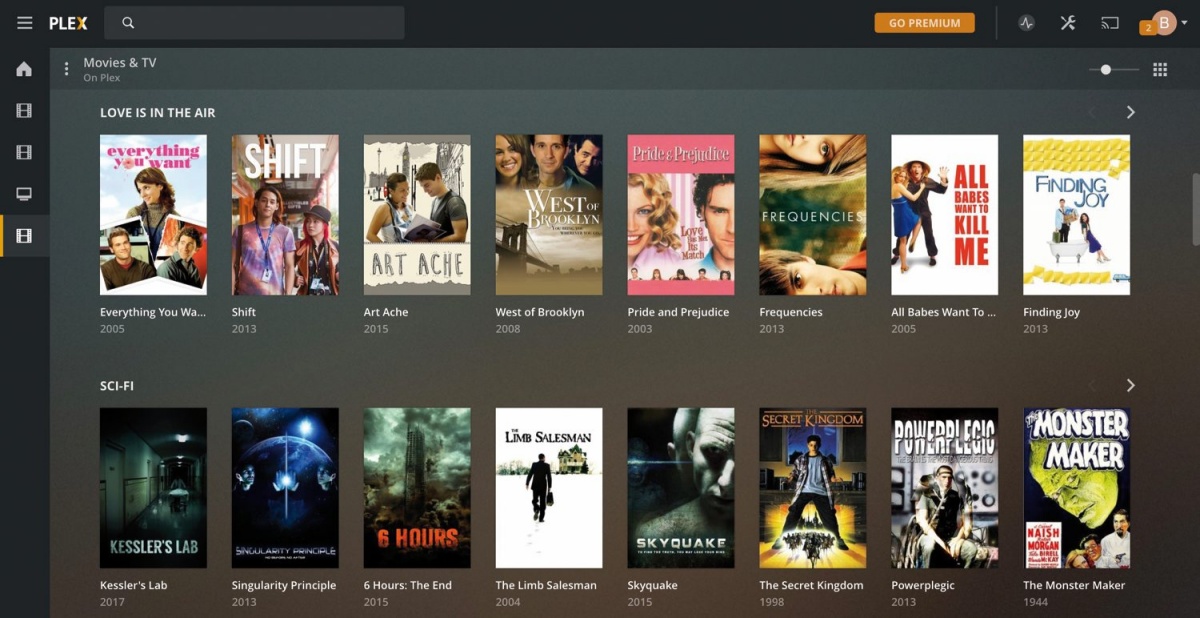The width and height of the screenshot is (1200, 618).
Task: Click the 'Art Ache' title text
Action: point(386,312)
